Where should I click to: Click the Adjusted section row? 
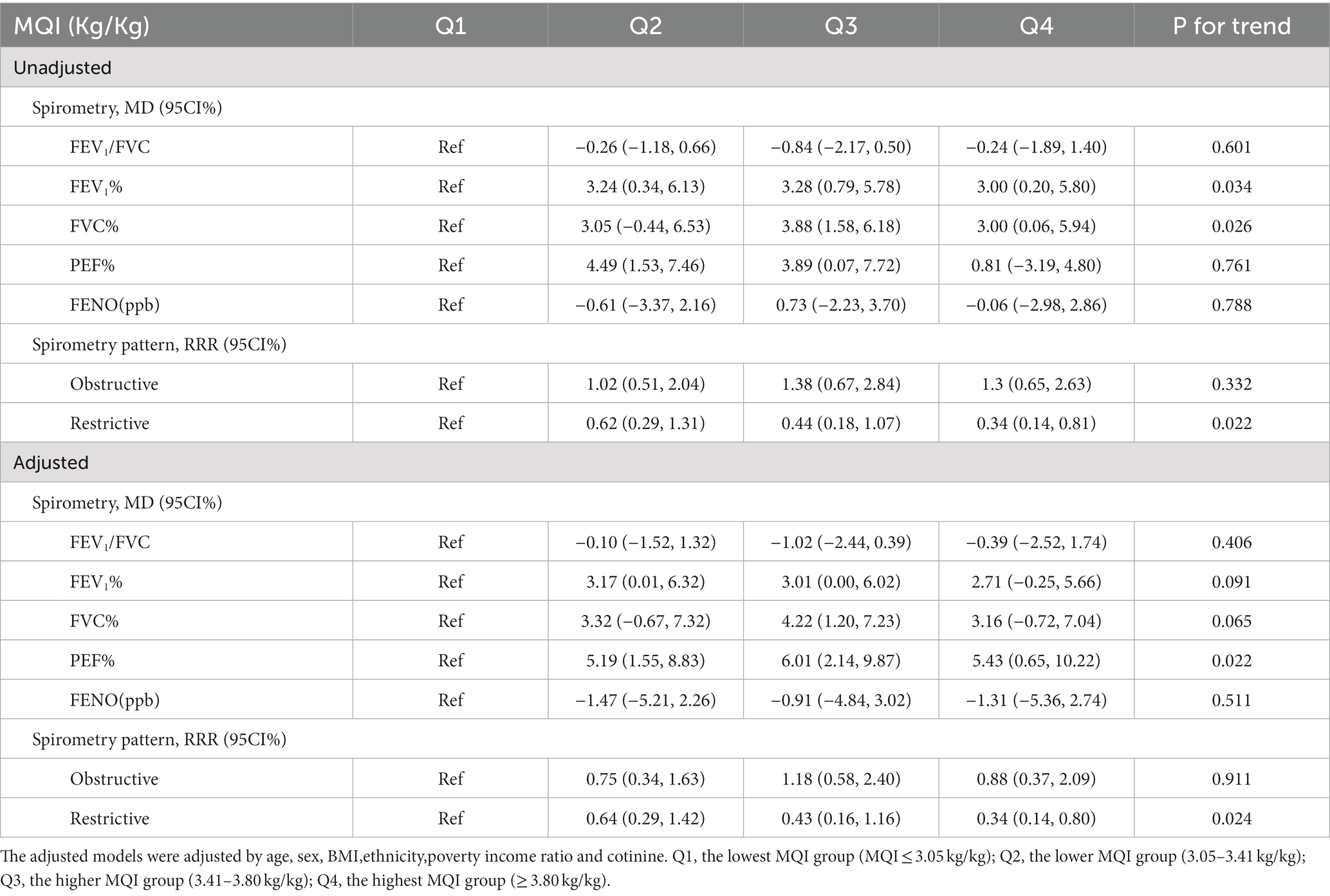coord(665,462)
